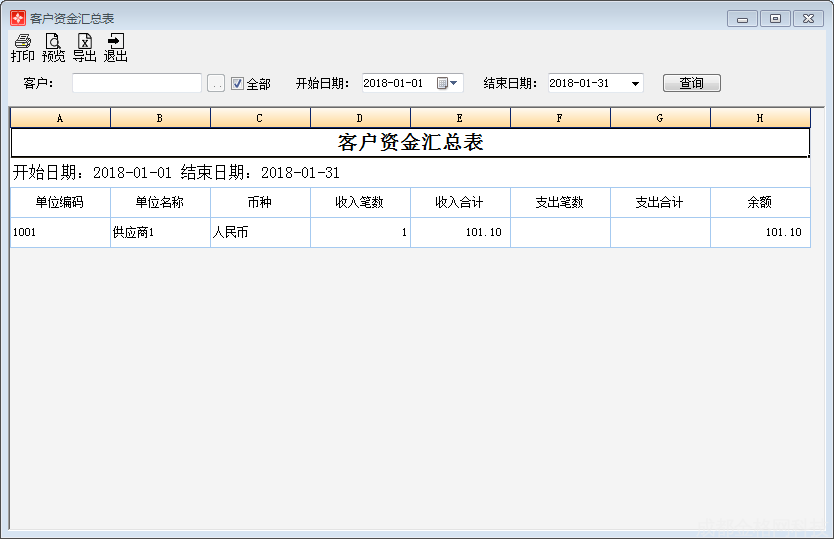834x539 pixels.
Task: Click the 余额 balance value 101.10
Action: click(x=760, y=232)
